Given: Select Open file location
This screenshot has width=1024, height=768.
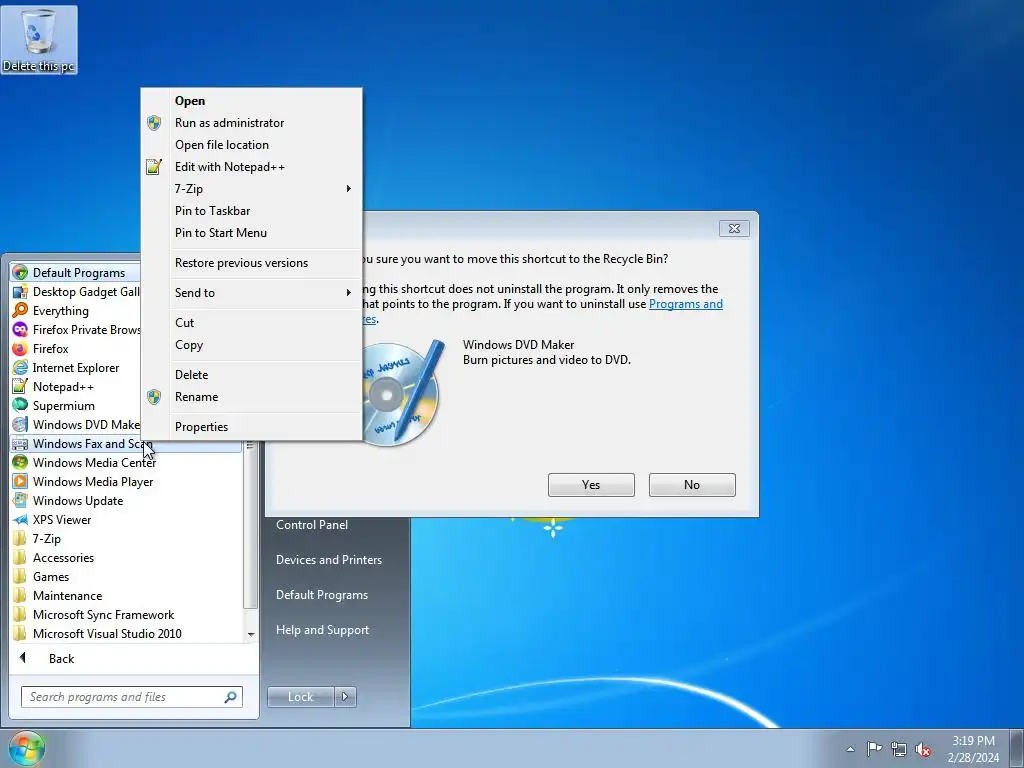Looking at the screenshot, I should 251,145.
